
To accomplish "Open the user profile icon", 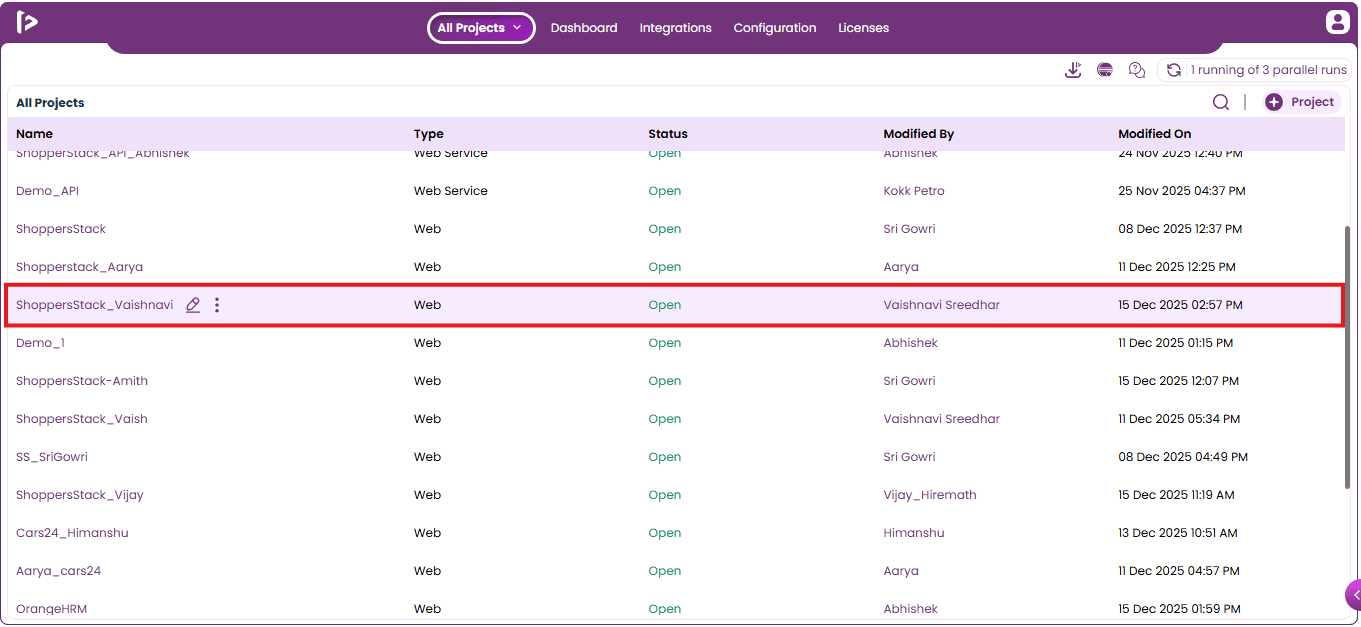I will coord(1337,22).
